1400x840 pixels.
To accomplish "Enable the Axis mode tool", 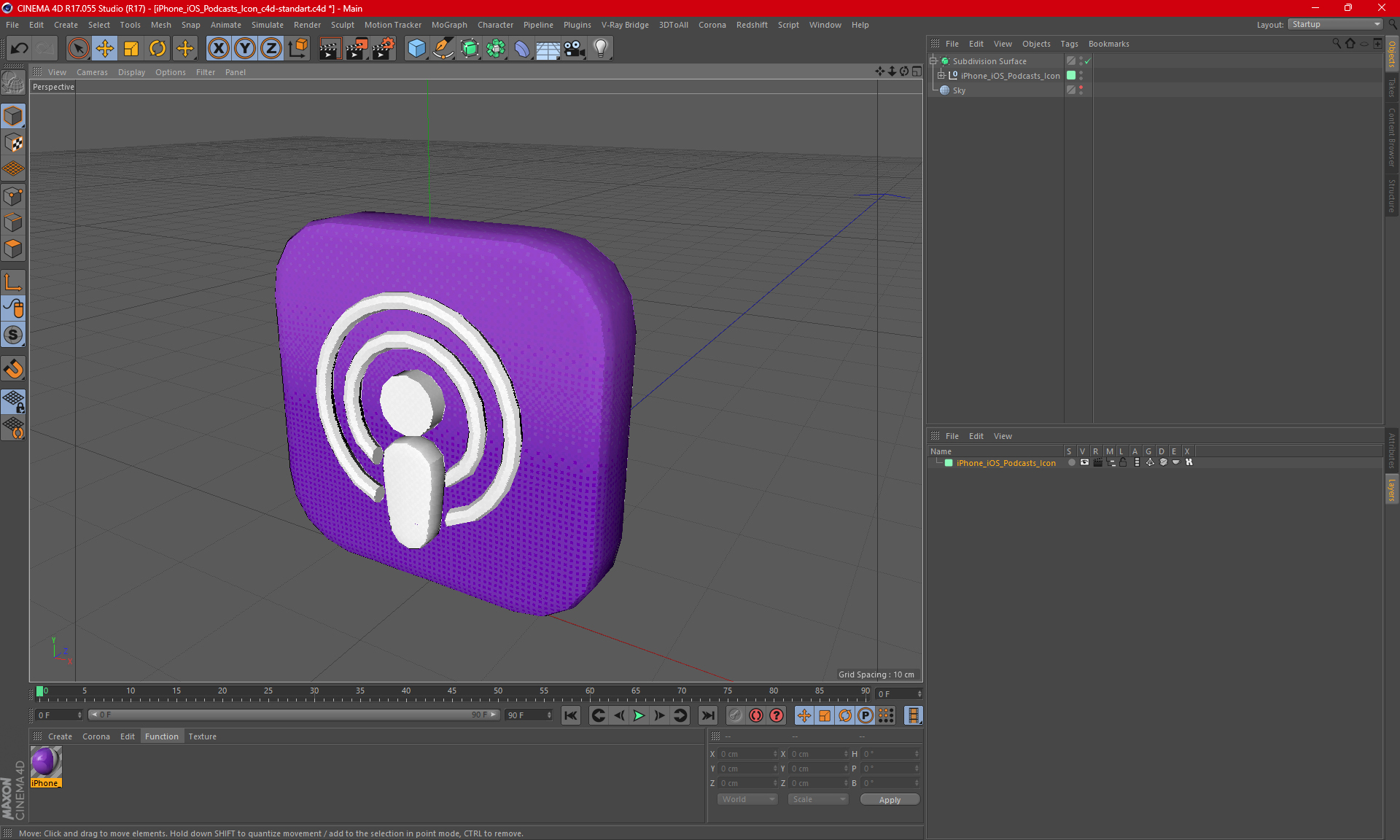I will coord(13,282).
